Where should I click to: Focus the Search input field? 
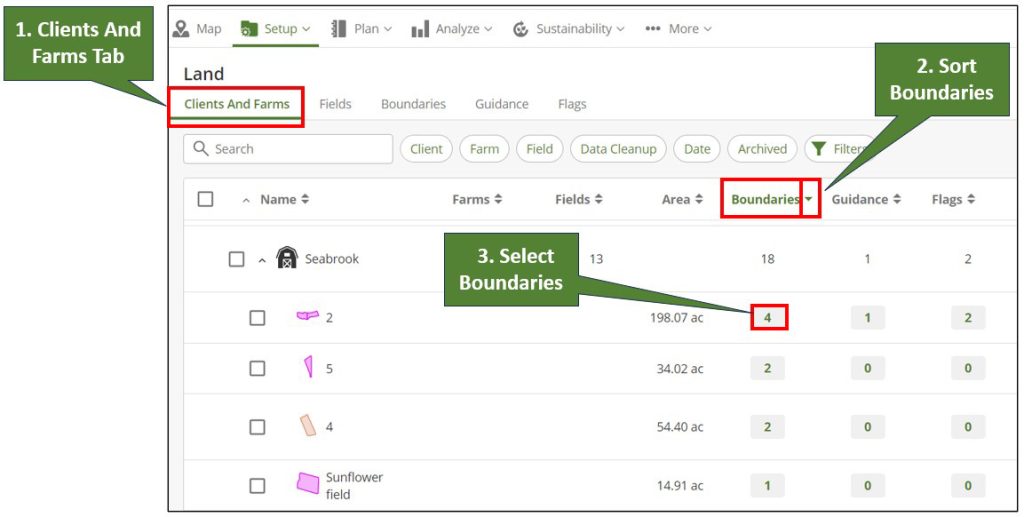click(288, 149)
